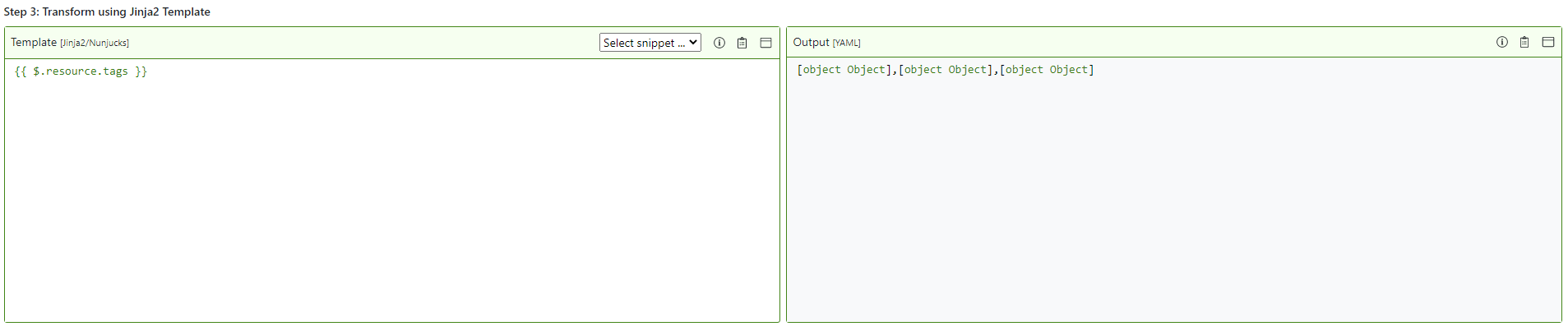
Task: Click the first [object Object] in the output
Action: click(x=844, y=70)
